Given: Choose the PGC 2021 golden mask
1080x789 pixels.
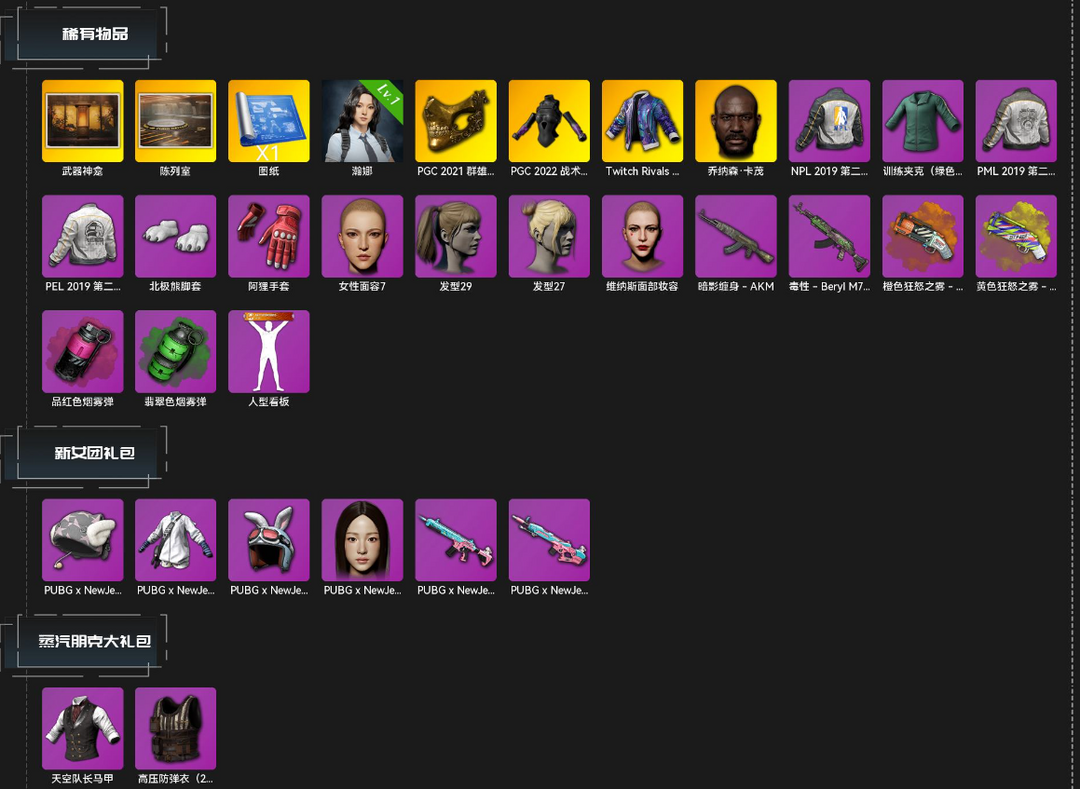Looking at the screenshot, I should click(456, 121).
